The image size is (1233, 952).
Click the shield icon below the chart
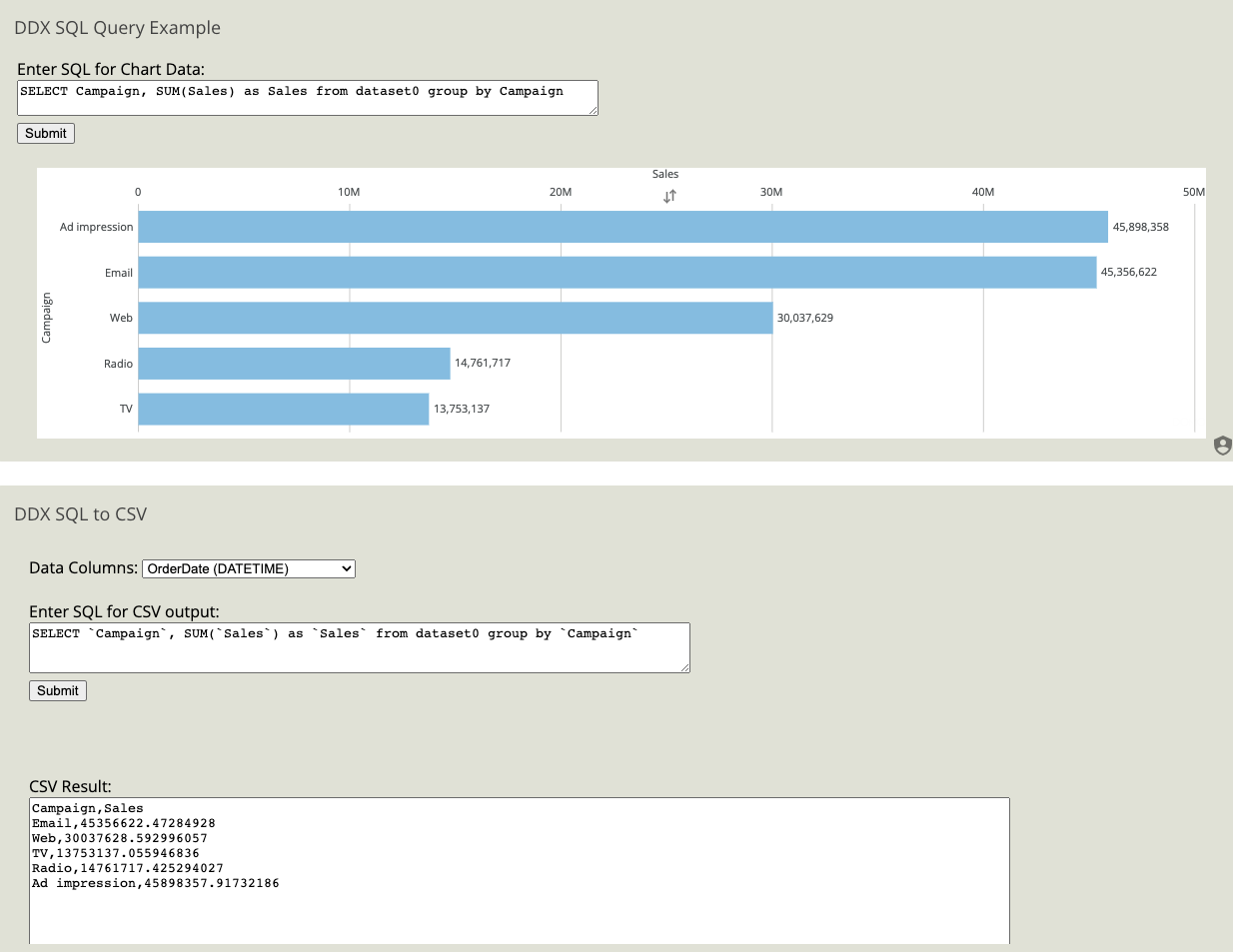[1223, 446]
